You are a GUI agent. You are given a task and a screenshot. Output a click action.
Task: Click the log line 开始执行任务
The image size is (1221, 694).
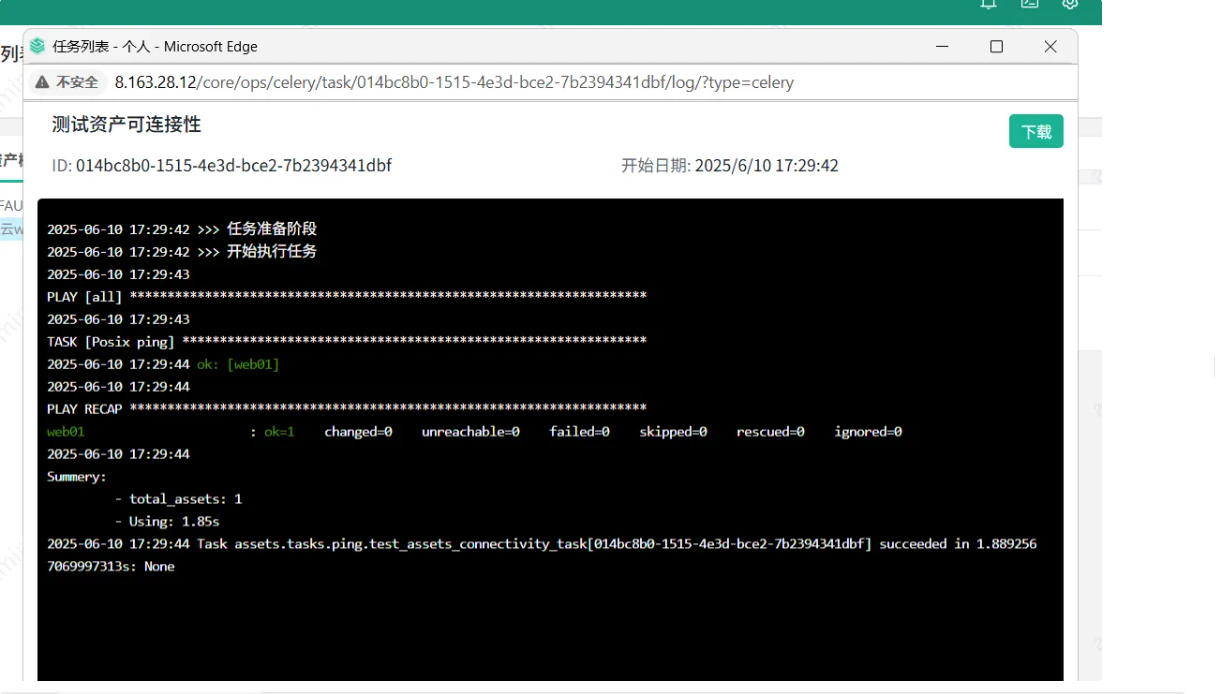(182, 251)
